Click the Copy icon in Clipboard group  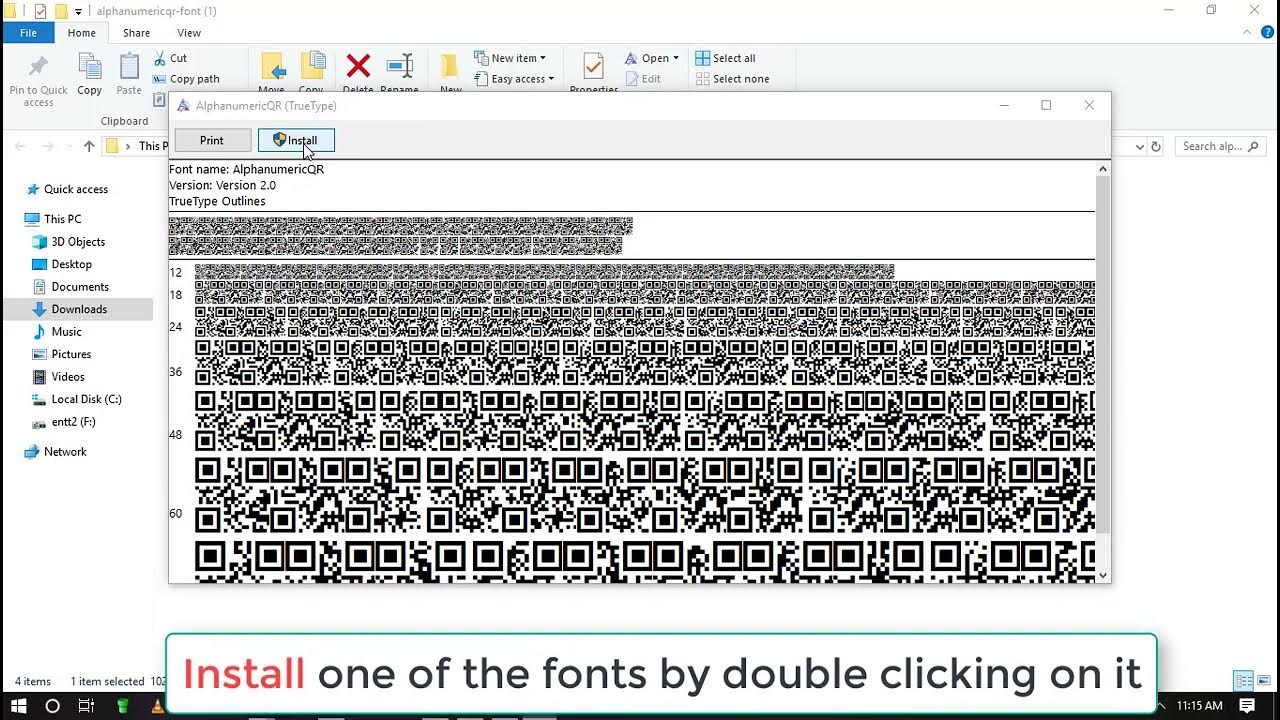point(90,68)
